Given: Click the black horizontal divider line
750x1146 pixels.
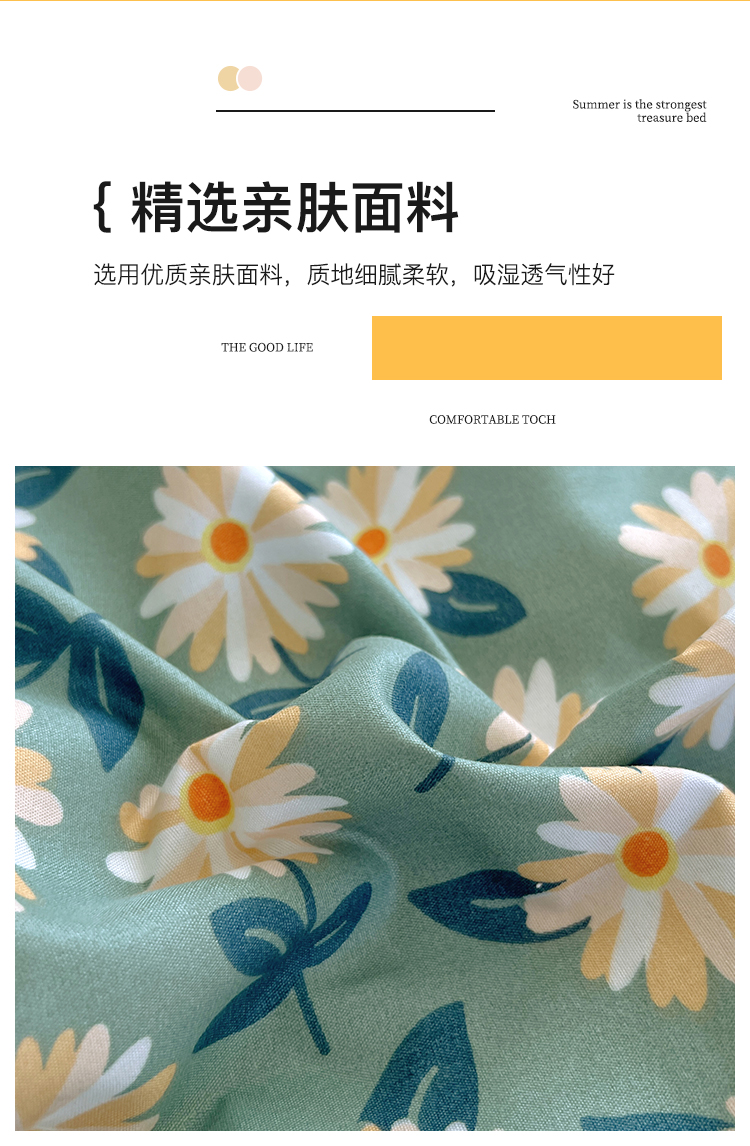Looking at the screenshot, I should [x=355, y=111].
